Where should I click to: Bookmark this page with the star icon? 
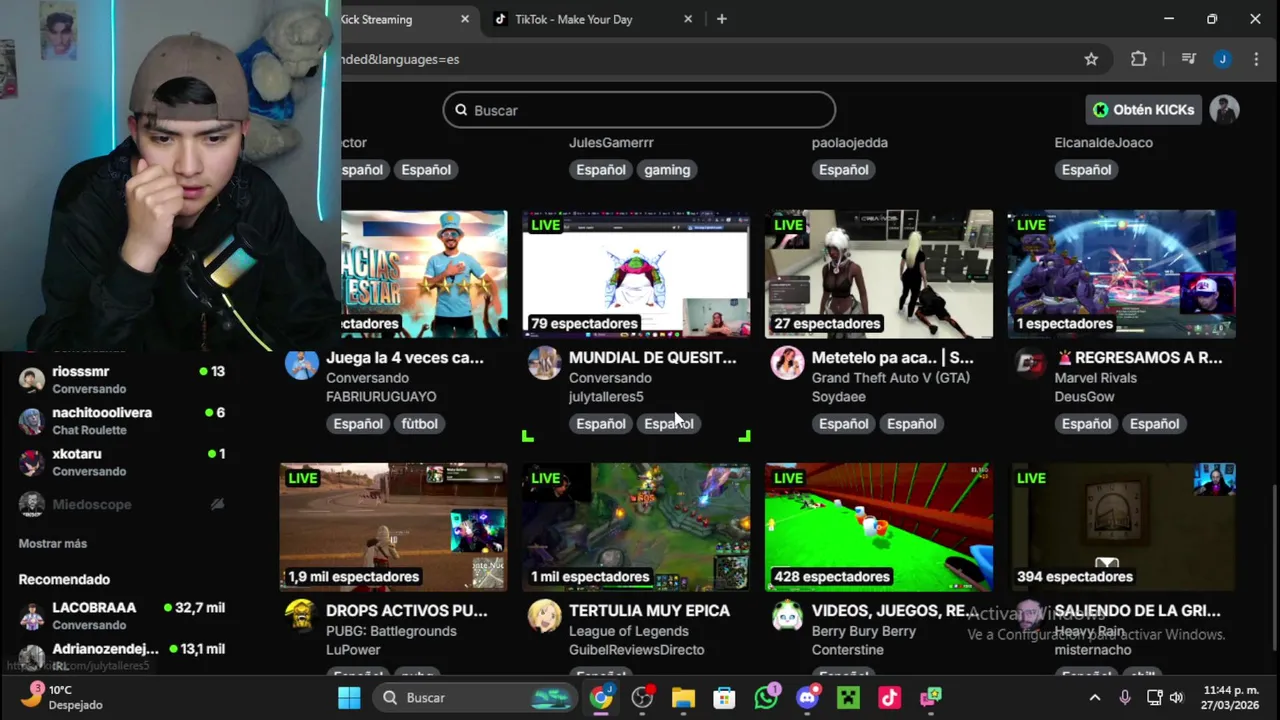coord(1091,59)
